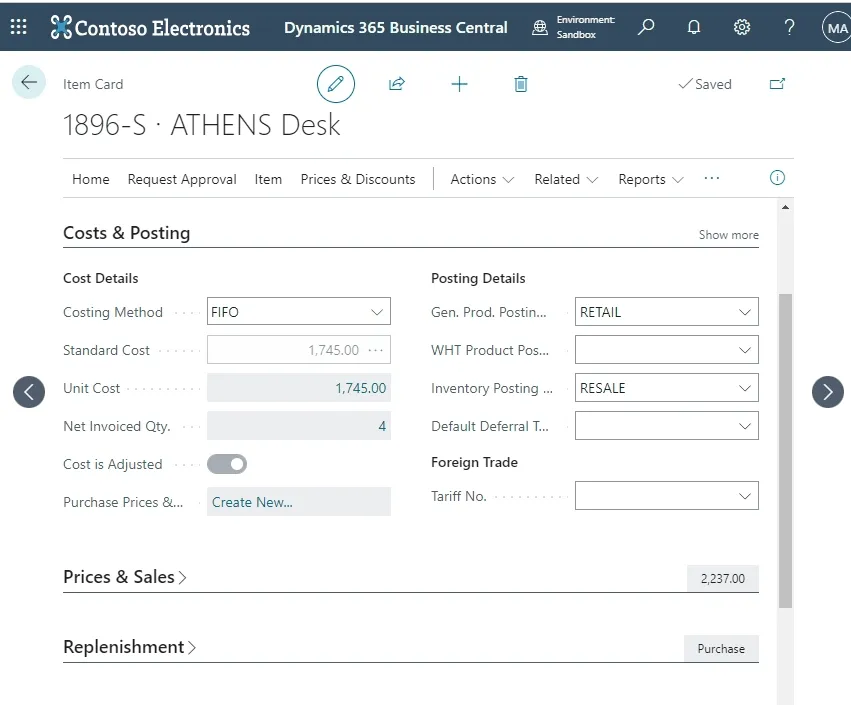Viewport: 851px width, 705px height.
Task: Click the vertical scrollbar thumb
Action: pyautogui.click(x=785, y=450)
